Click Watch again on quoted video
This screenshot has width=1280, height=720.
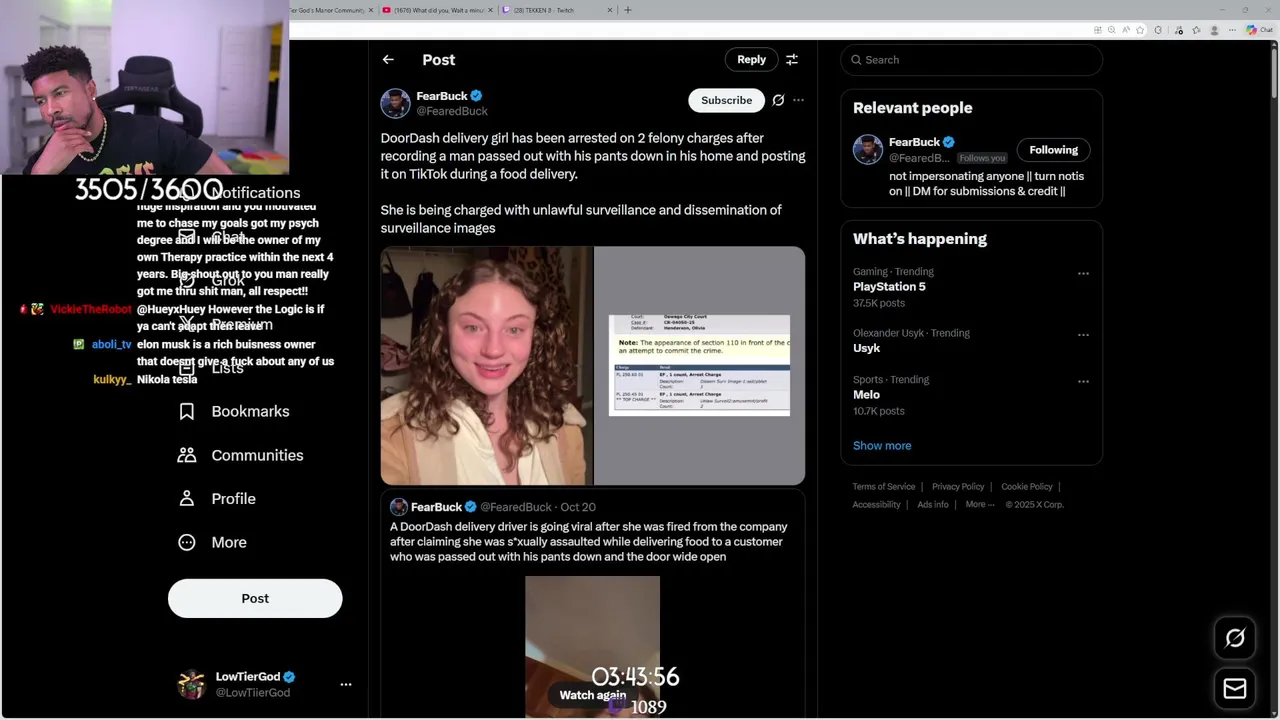tap(592, 695)
